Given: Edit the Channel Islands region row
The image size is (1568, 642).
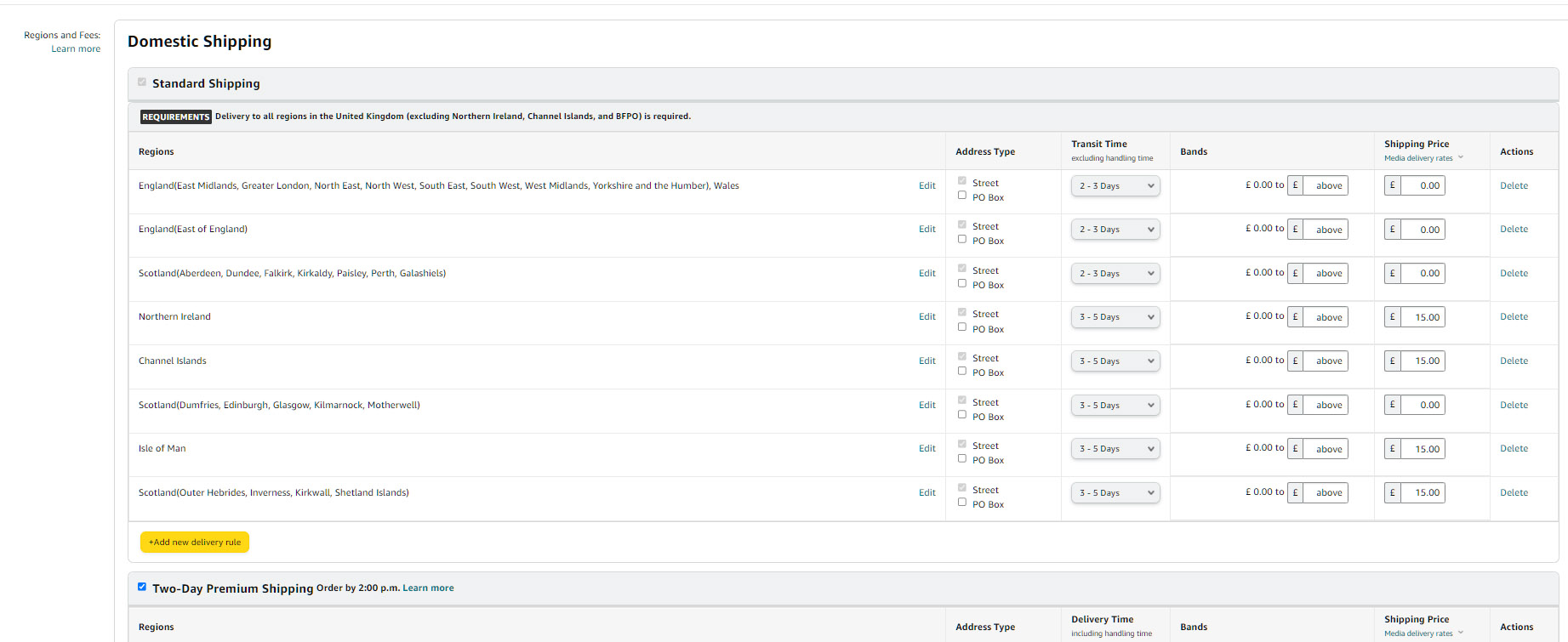Looking at the screenshot, I should coord(927,361).
